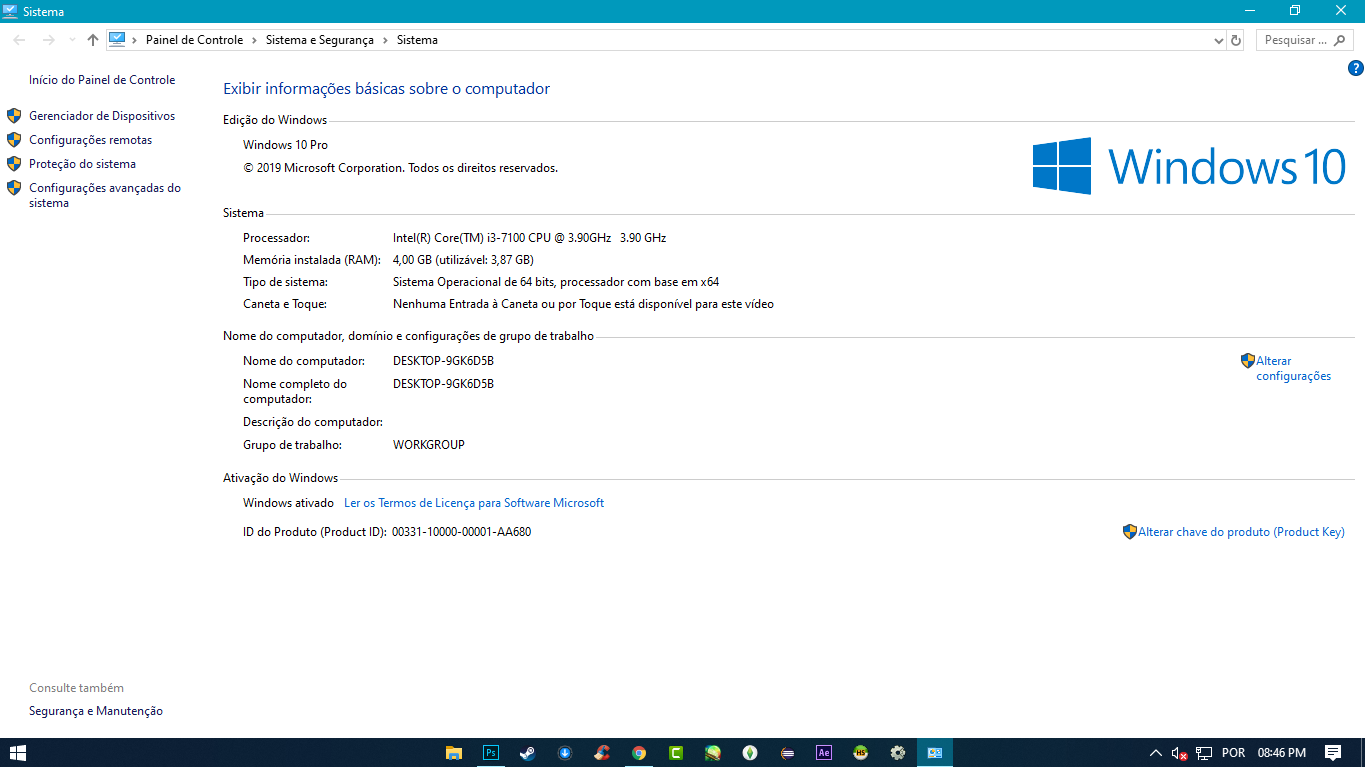This screenshot has height=767, width=1365.
Task: Open the green HS taskbar icon
Action: (x=861, y=753)
